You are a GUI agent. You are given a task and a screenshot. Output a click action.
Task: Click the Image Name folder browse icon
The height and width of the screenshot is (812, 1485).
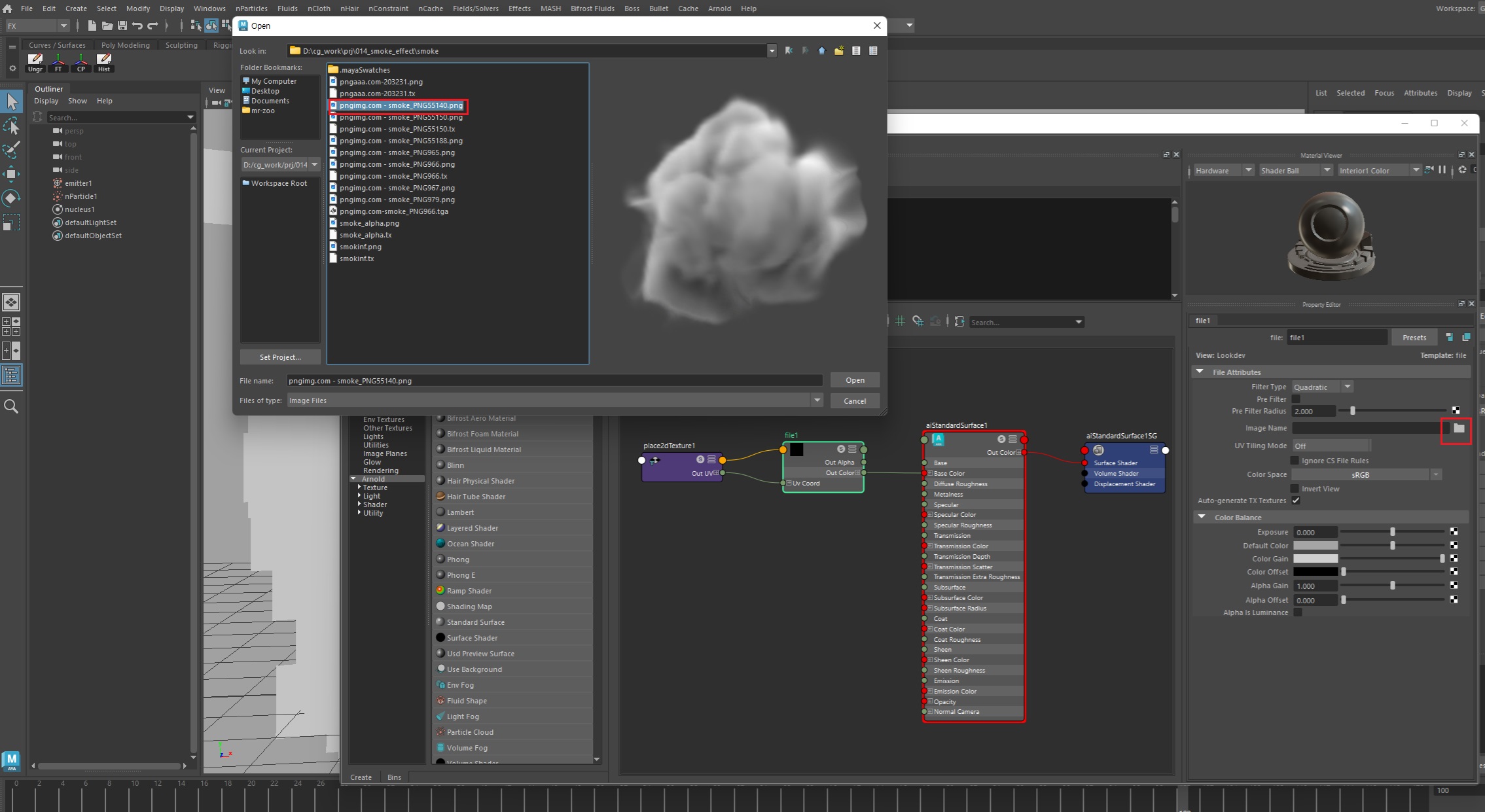(1459, 429)
